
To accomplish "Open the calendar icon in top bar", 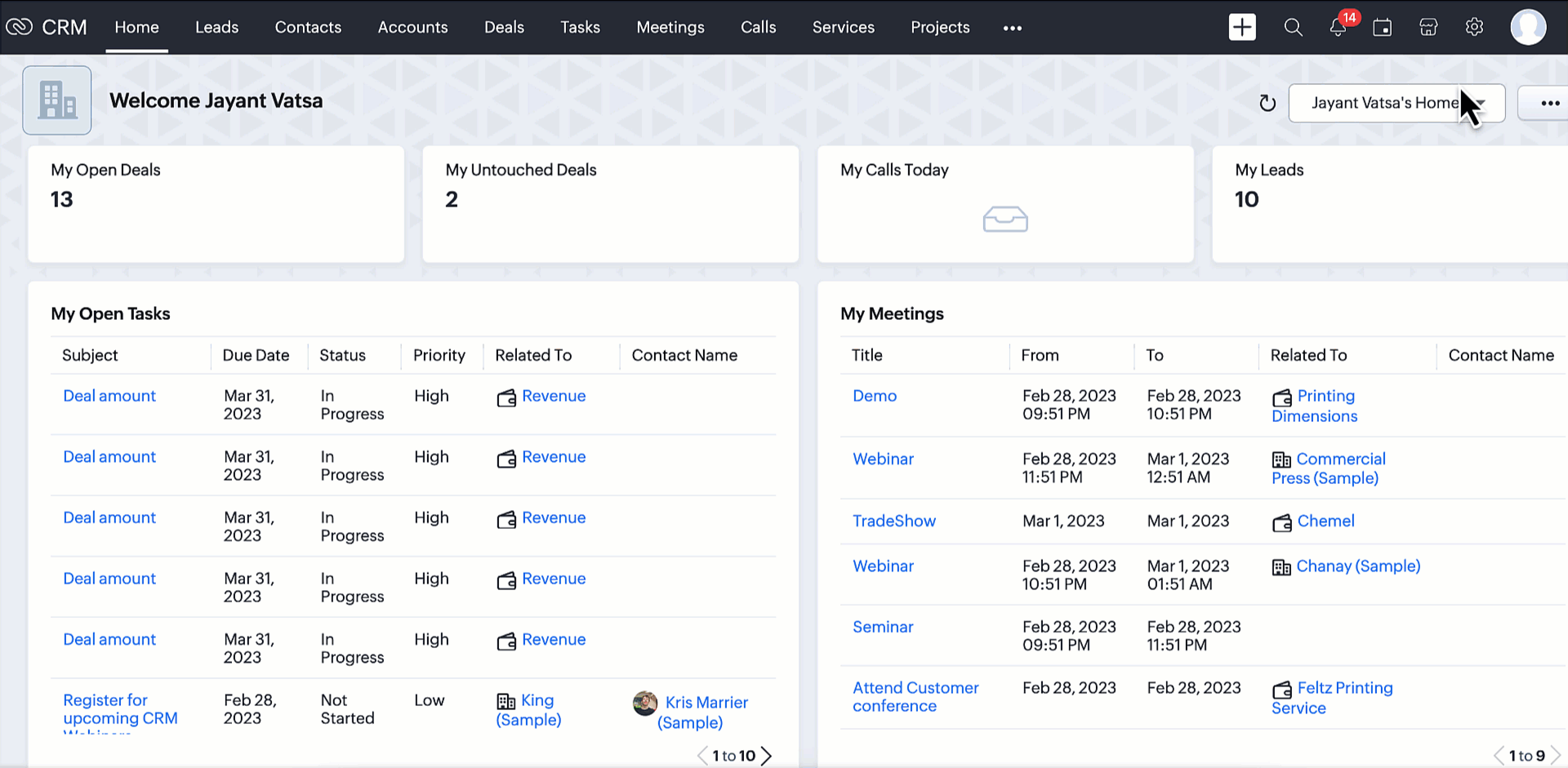I will 1382,27.
